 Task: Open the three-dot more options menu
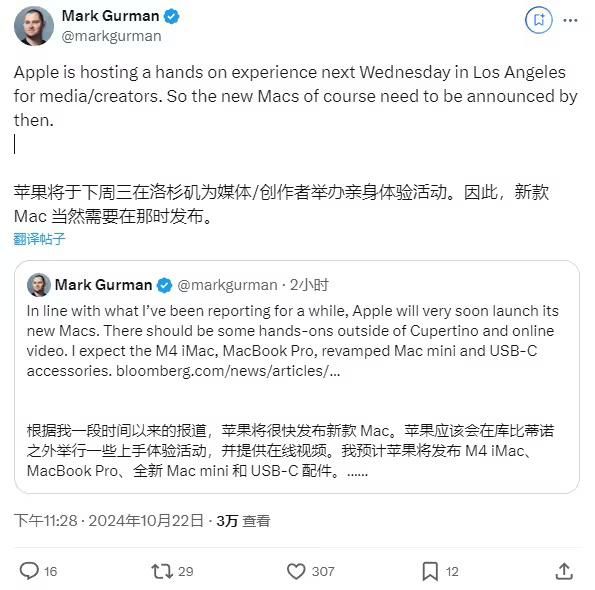[570, 20]
